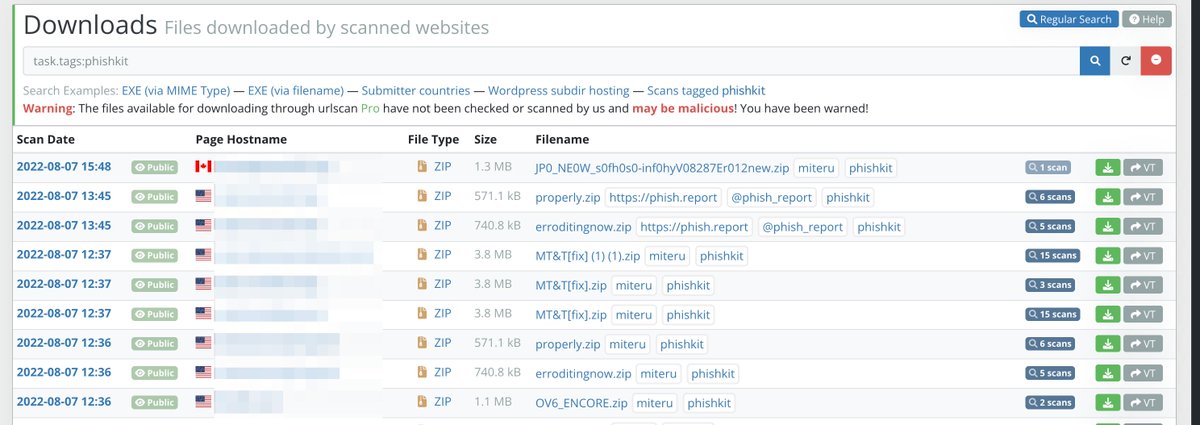Screen dimensions: 1200x425
Task: Open the Regular Search button
Action: (1068, 19)
